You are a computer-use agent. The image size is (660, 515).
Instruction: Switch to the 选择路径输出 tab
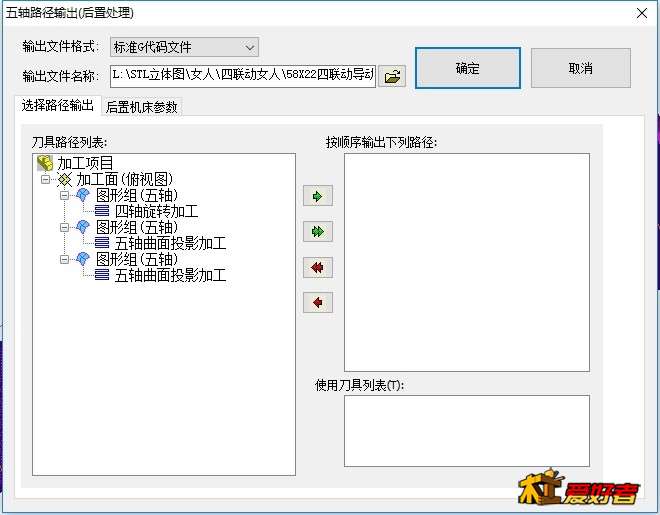point(58,105)
